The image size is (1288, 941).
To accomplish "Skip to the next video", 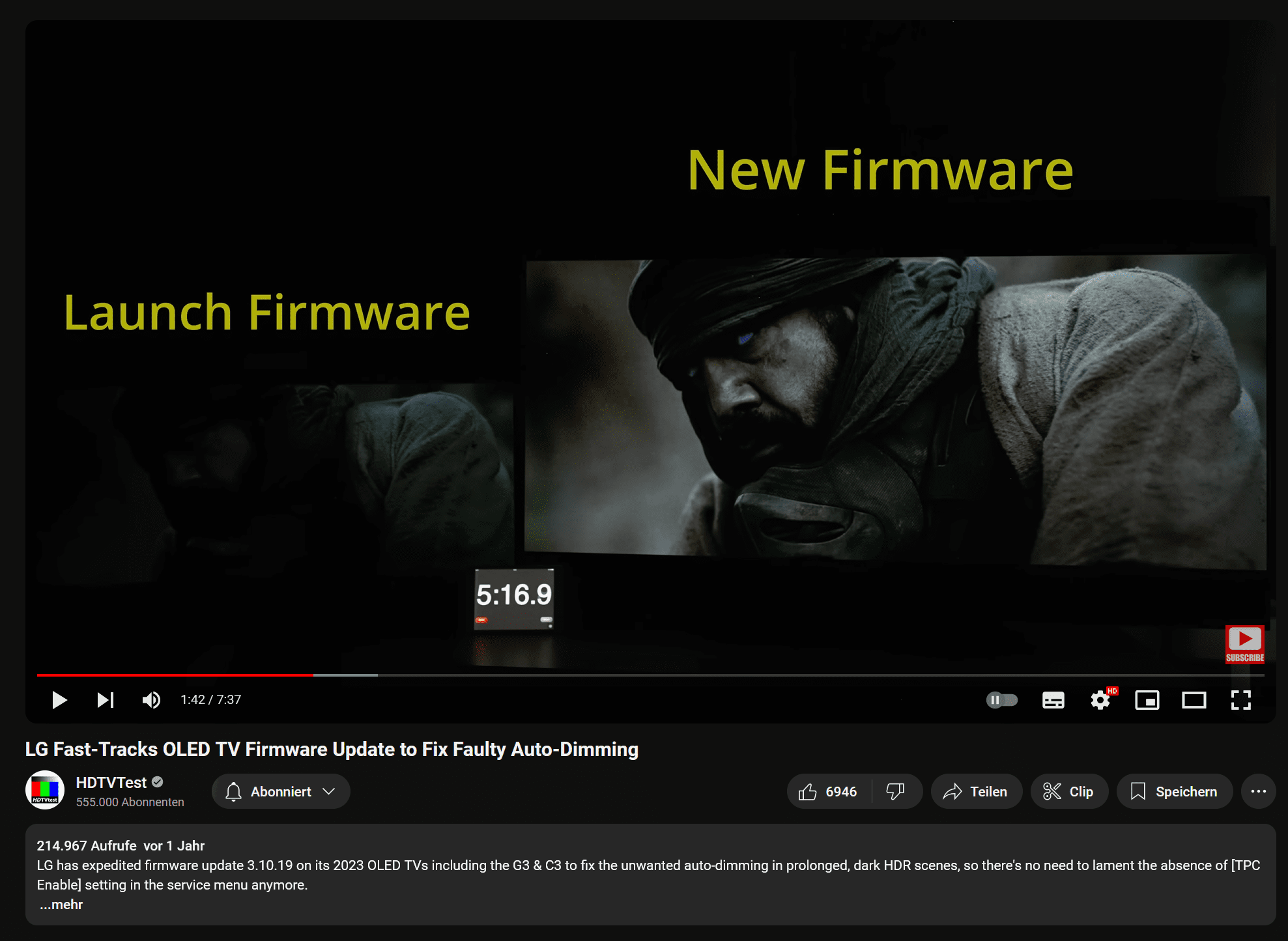I will click(106, 700).
